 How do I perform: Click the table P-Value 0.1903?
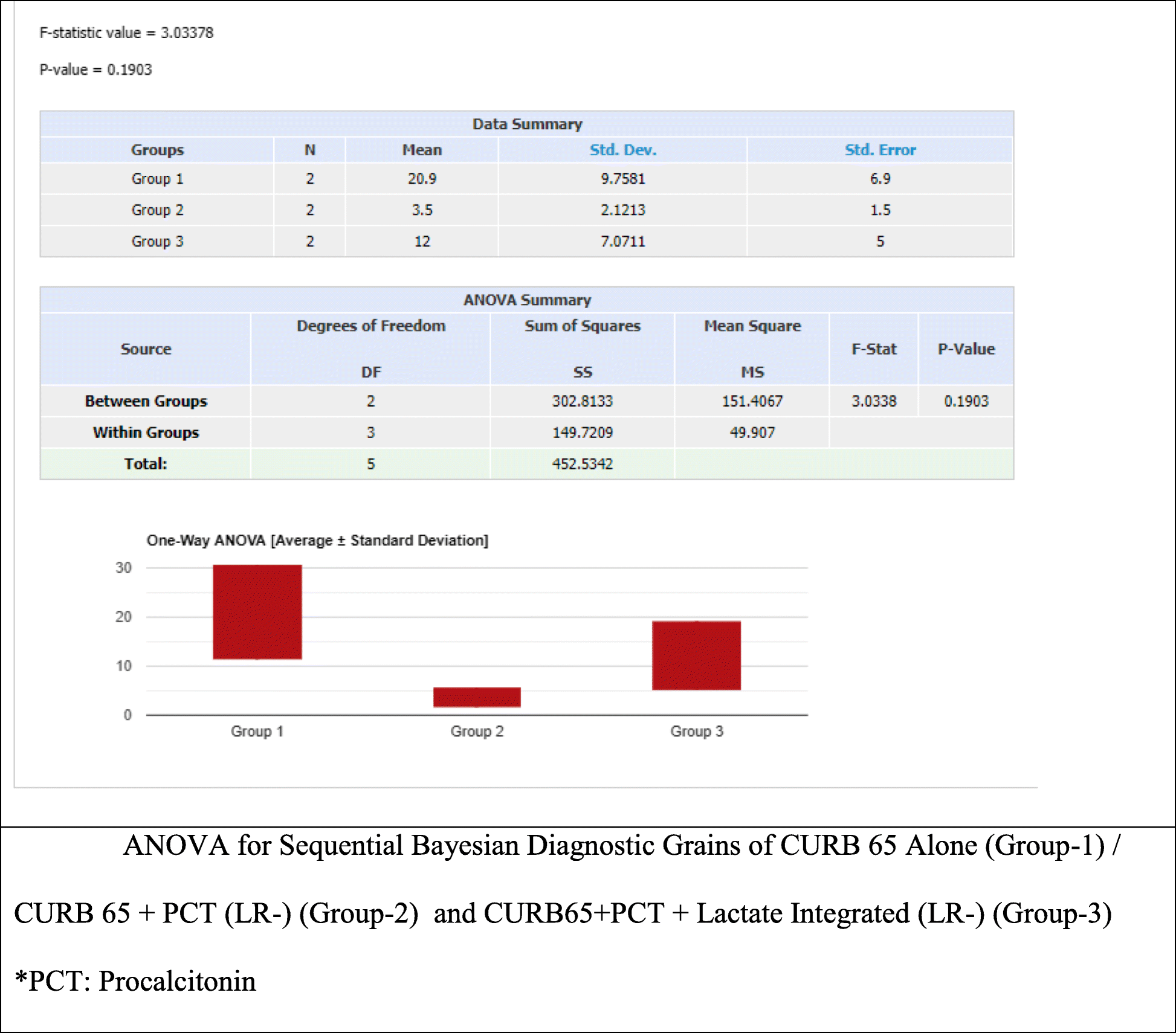point(966,401)
